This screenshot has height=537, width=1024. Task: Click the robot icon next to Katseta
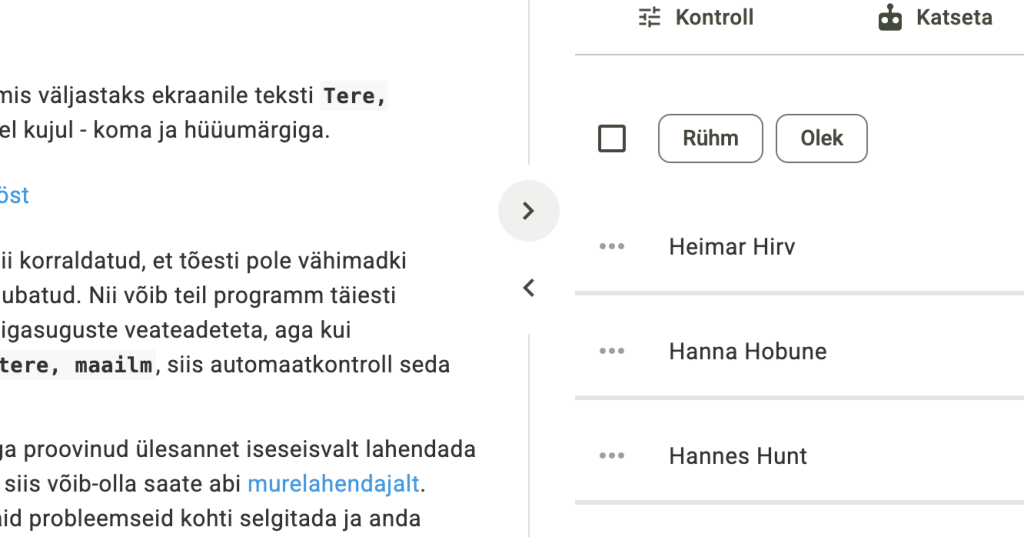(x=890, y=17)
